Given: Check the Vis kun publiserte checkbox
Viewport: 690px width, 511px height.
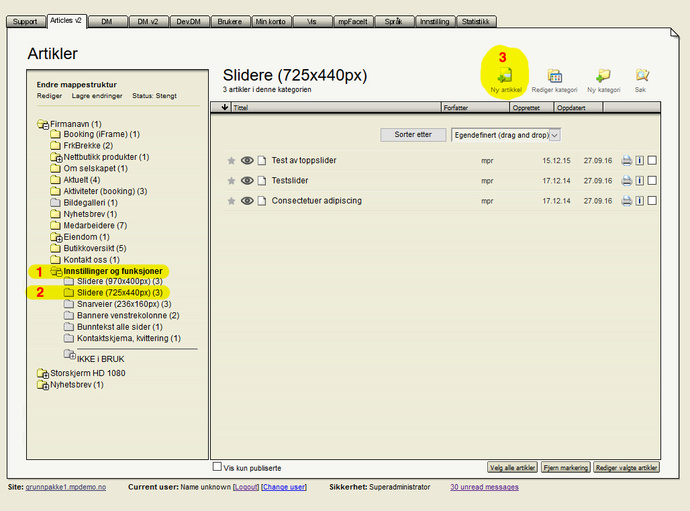Looking at the screenshot, I should click(218, 466).
